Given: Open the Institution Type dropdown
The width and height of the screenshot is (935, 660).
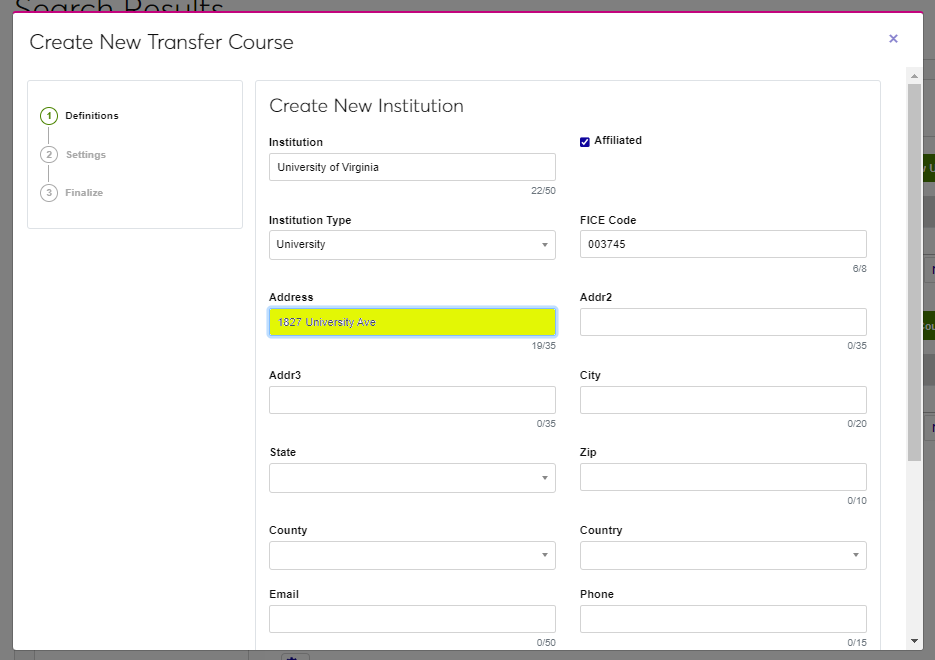Looking at the screenshot, I should click(412, 245).
